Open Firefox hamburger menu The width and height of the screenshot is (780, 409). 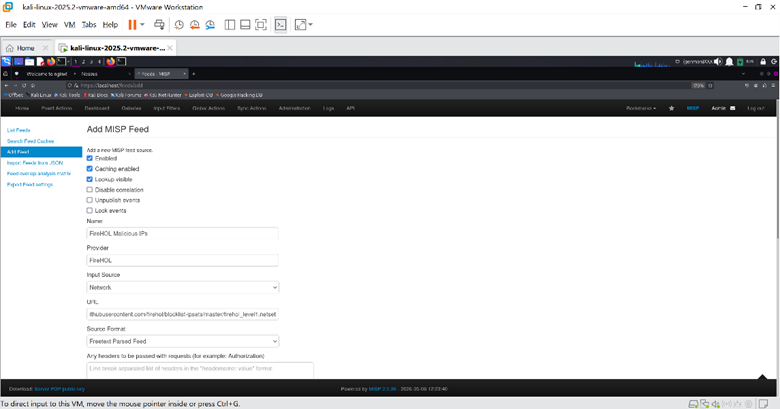[x=774, y=86]
